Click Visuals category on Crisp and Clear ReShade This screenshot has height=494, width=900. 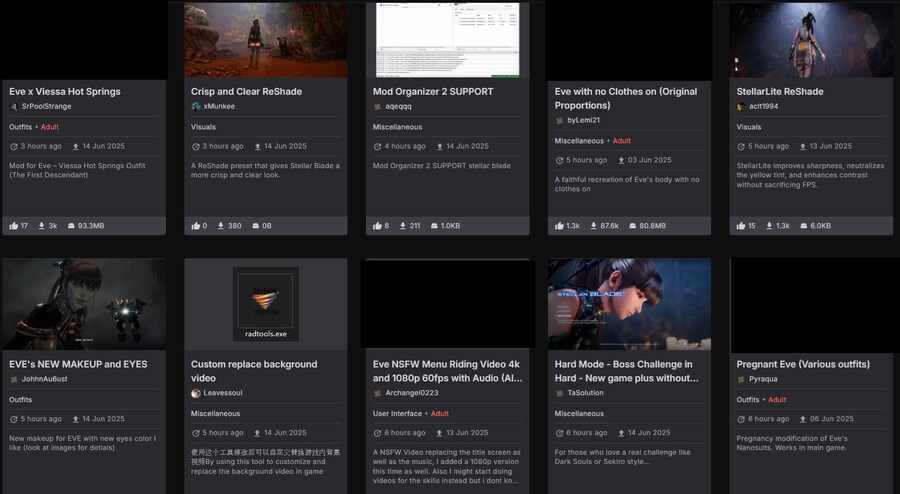coord(203,127)
